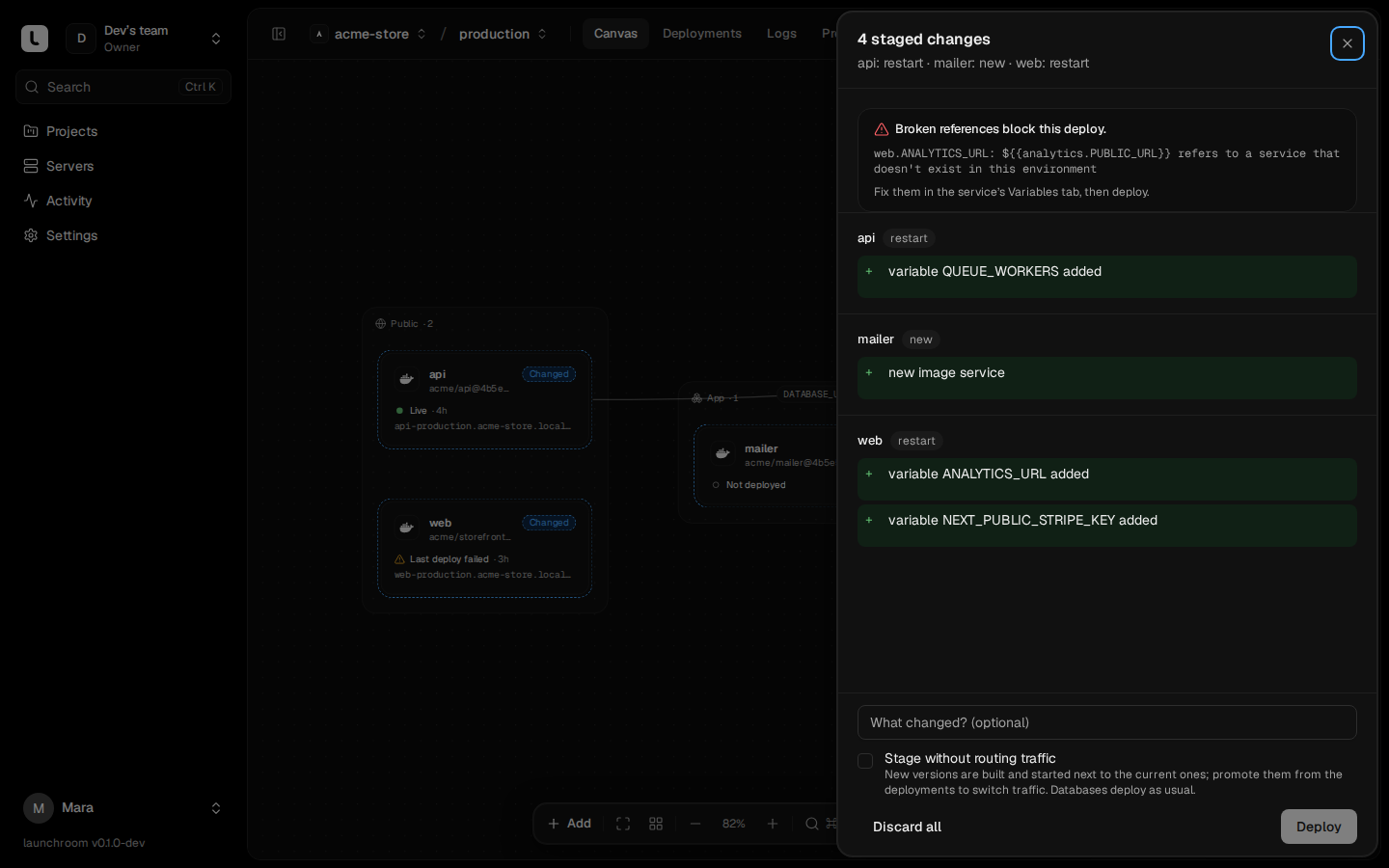Go to Servers in the sidebar
1389x868 pixels.
(123, 166)
